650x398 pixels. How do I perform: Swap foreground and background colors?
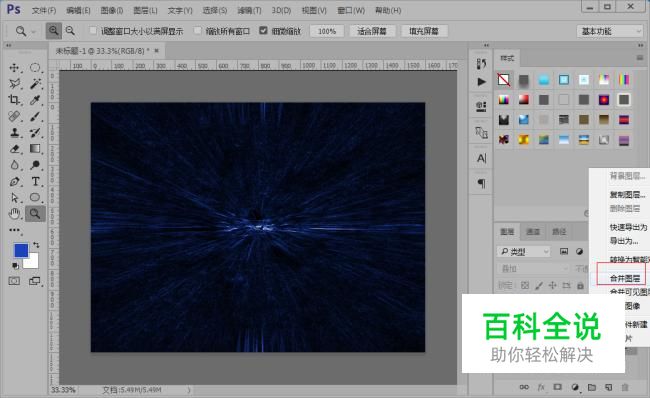[x=36, y=245]
